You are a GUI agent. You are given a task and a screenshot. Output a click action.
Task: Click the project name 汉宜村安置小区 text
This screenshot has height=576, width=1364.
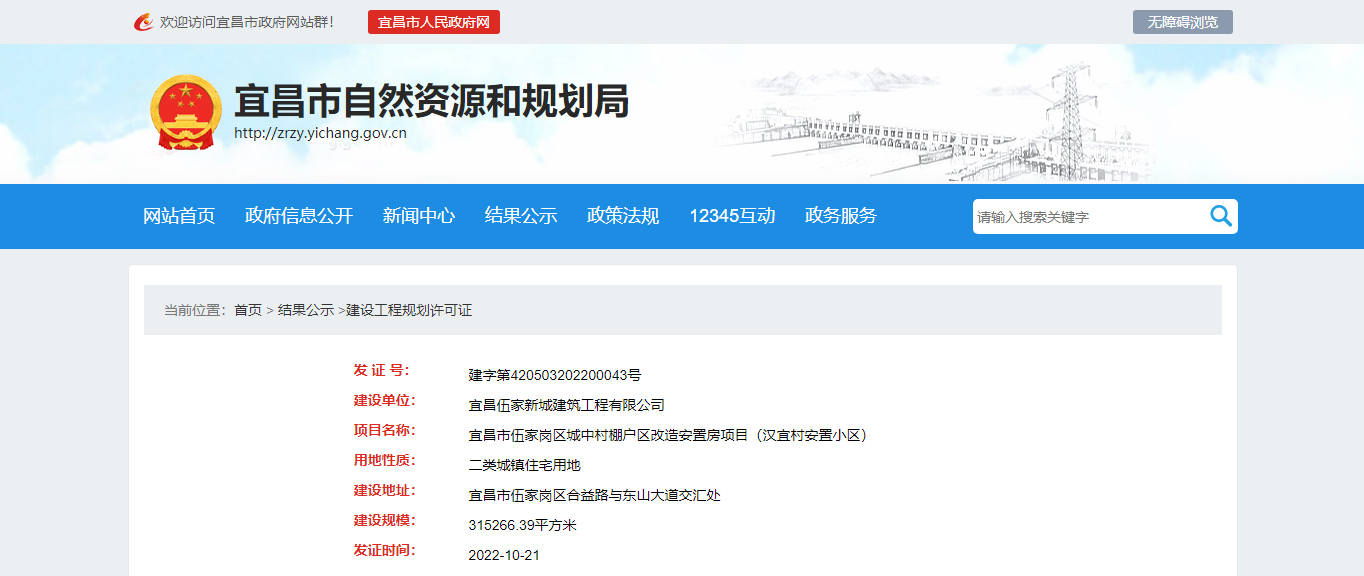point(811,435)
